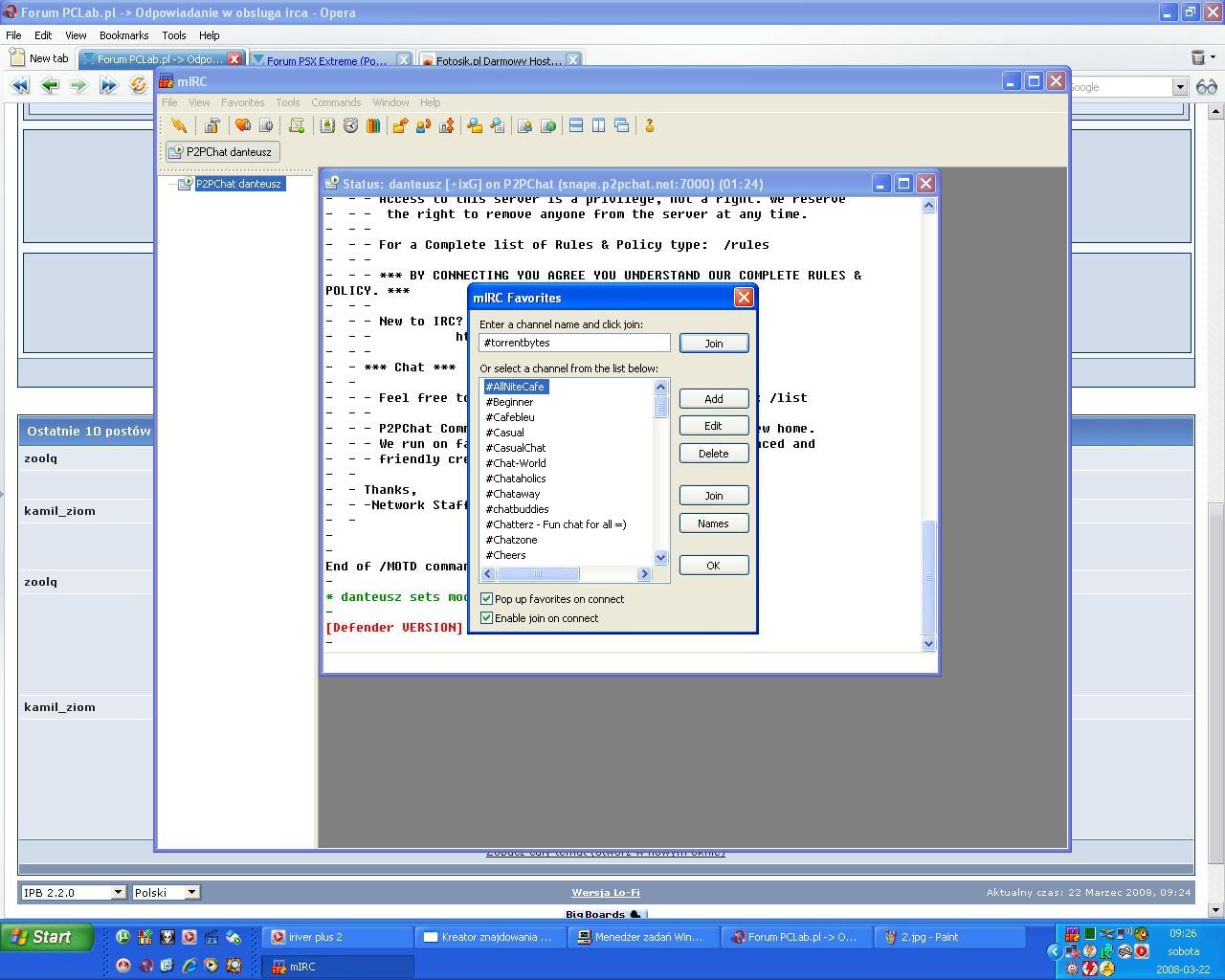Screen dimensions: 1225x980
Task: Click the colored books icon in mIRC toolbar
Action: (373, 125)
